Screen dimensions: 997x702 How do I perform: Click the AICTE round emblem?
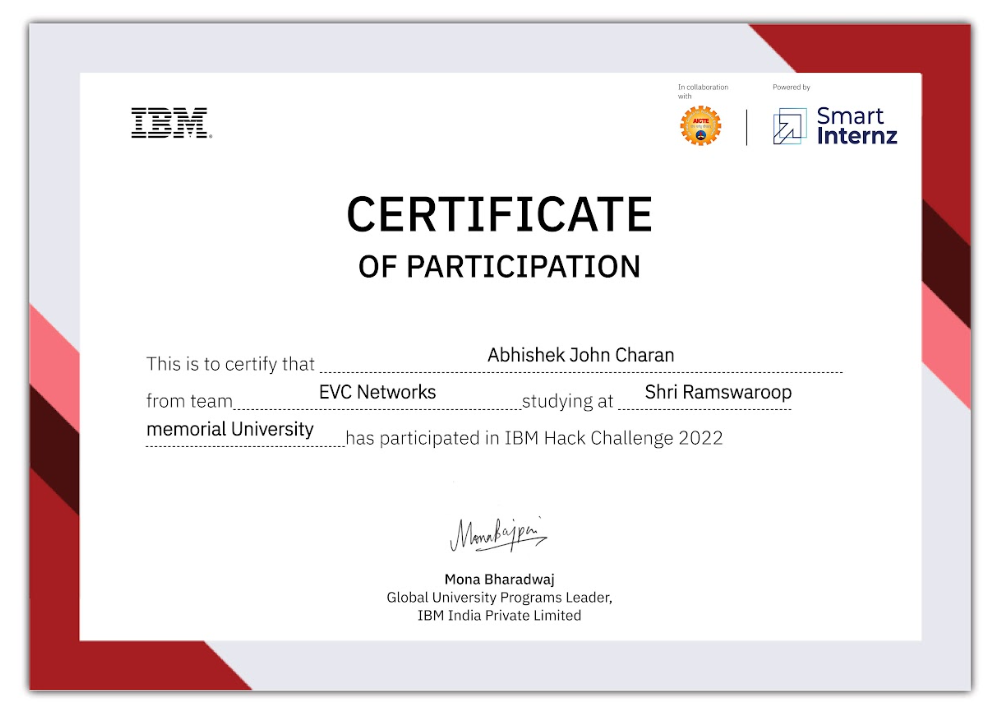(x=700, y=126)
